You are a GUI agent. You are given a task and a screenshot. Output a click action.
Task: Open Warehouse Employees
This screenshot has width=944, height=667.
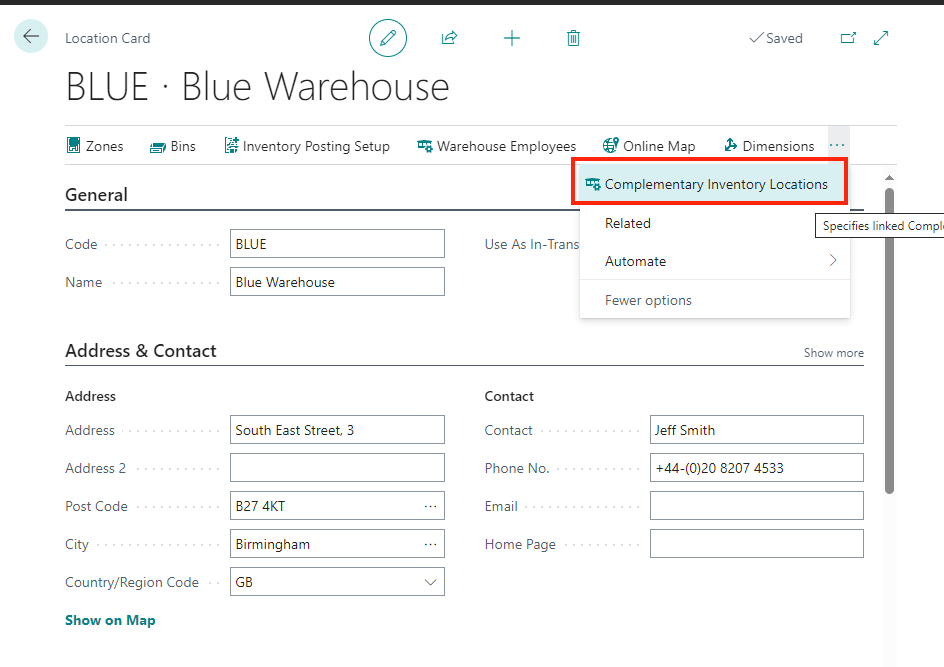click(x=497, y=146)
